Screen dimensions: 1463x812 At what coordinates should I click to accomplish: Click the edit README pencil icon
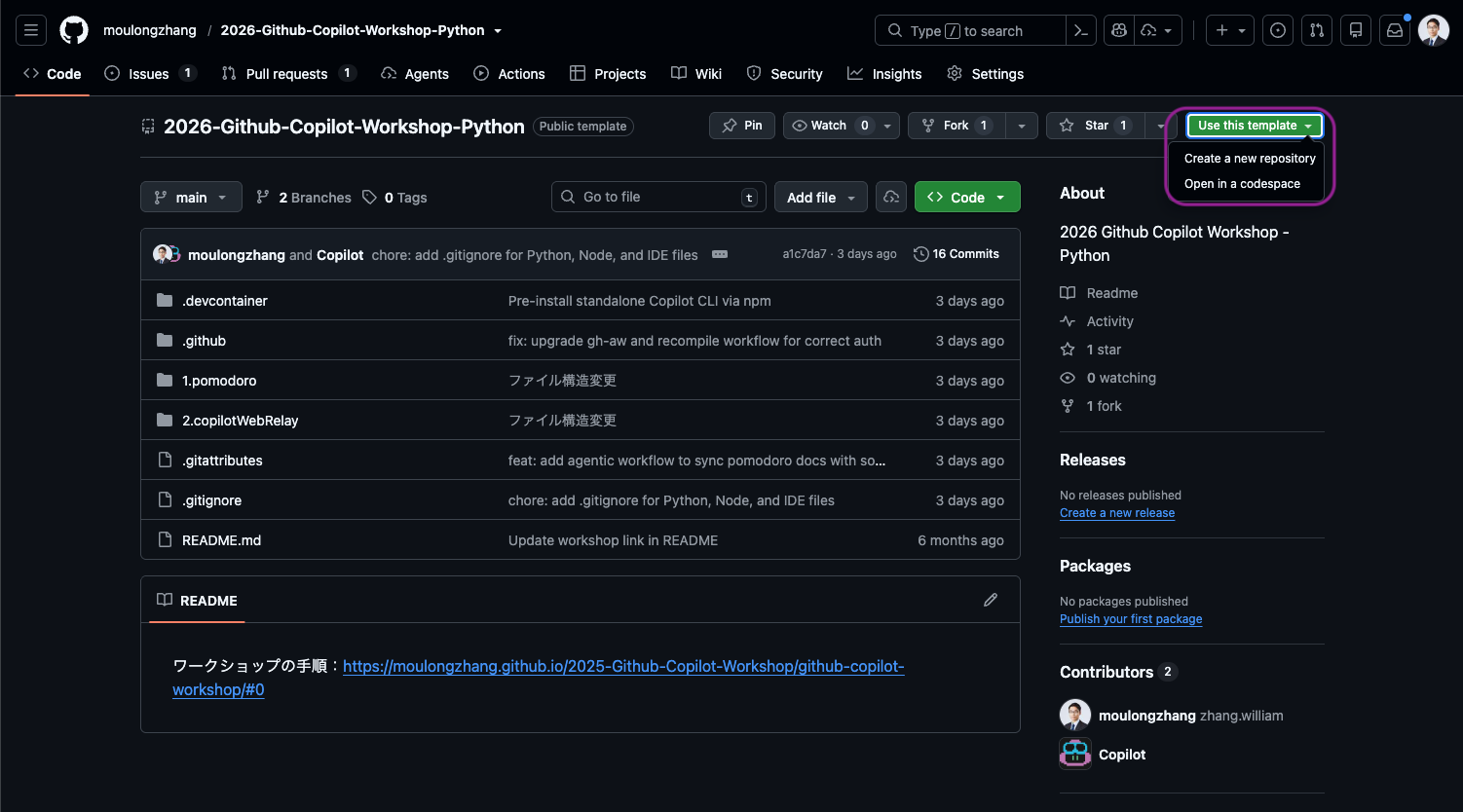click(991, 600)
